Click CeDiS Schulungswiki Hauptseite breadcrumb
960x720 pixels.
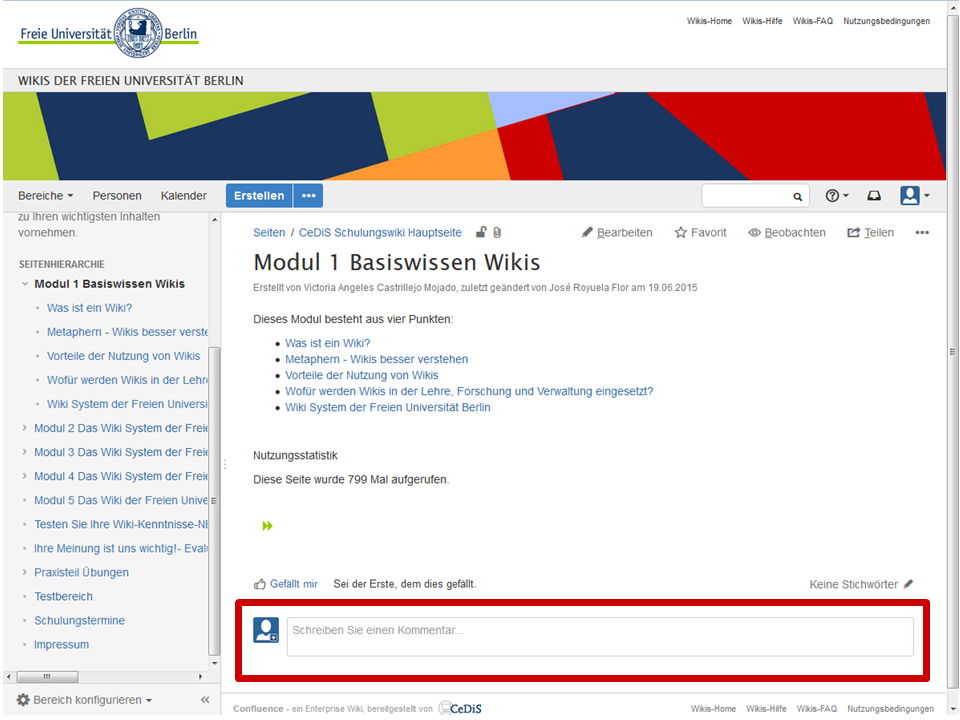coord(380,233)
